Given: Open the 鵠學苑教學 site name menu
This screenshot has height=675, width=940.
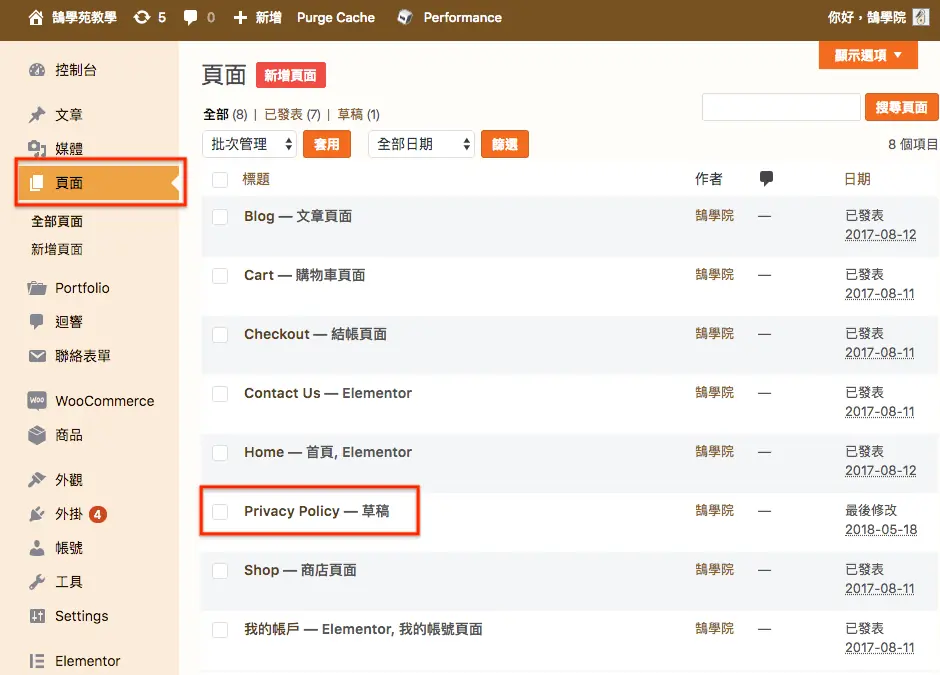Looking at the screenshot, I should 85,17.
